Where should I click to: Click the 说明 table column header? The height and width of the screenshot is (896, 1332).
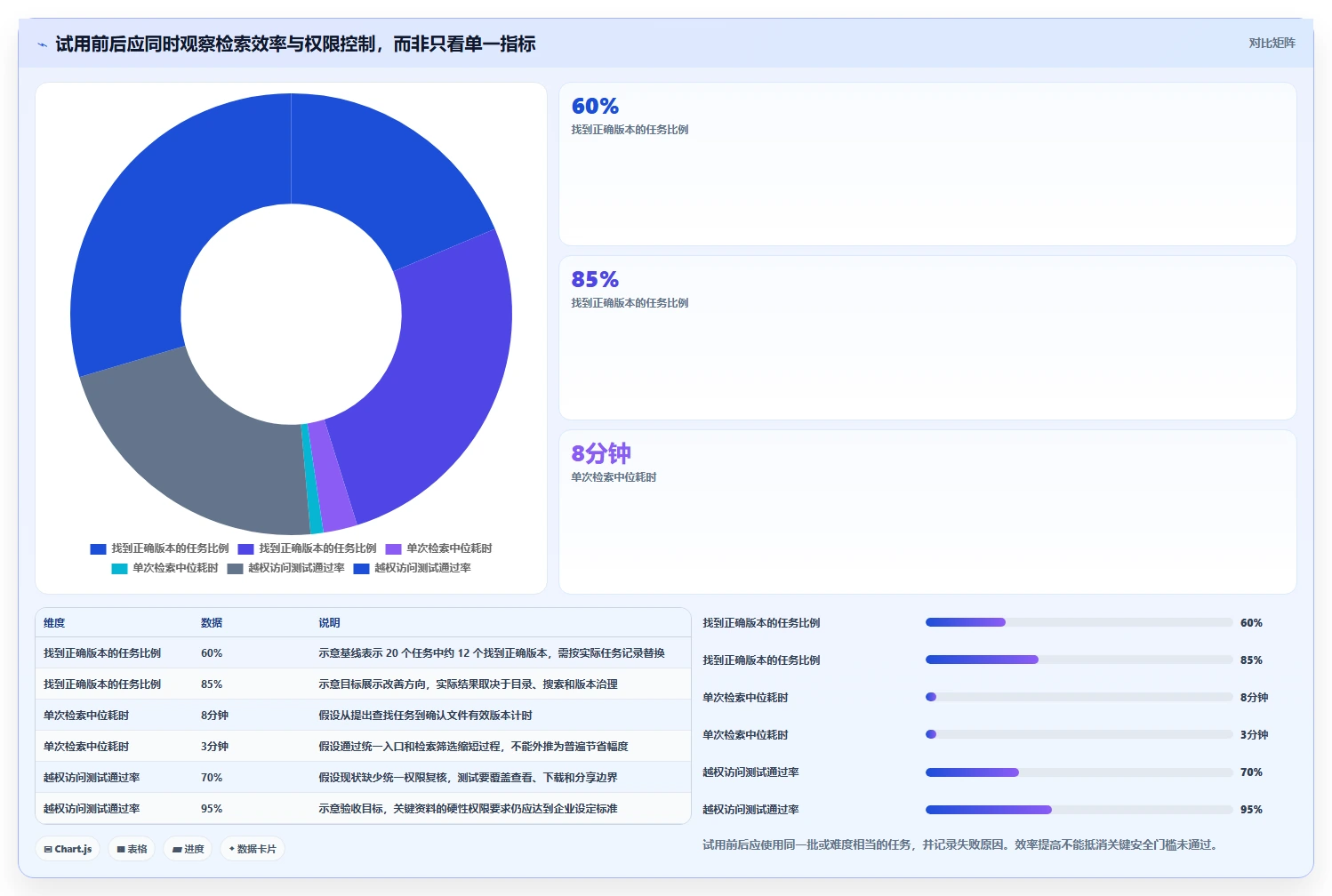[329, 623]
